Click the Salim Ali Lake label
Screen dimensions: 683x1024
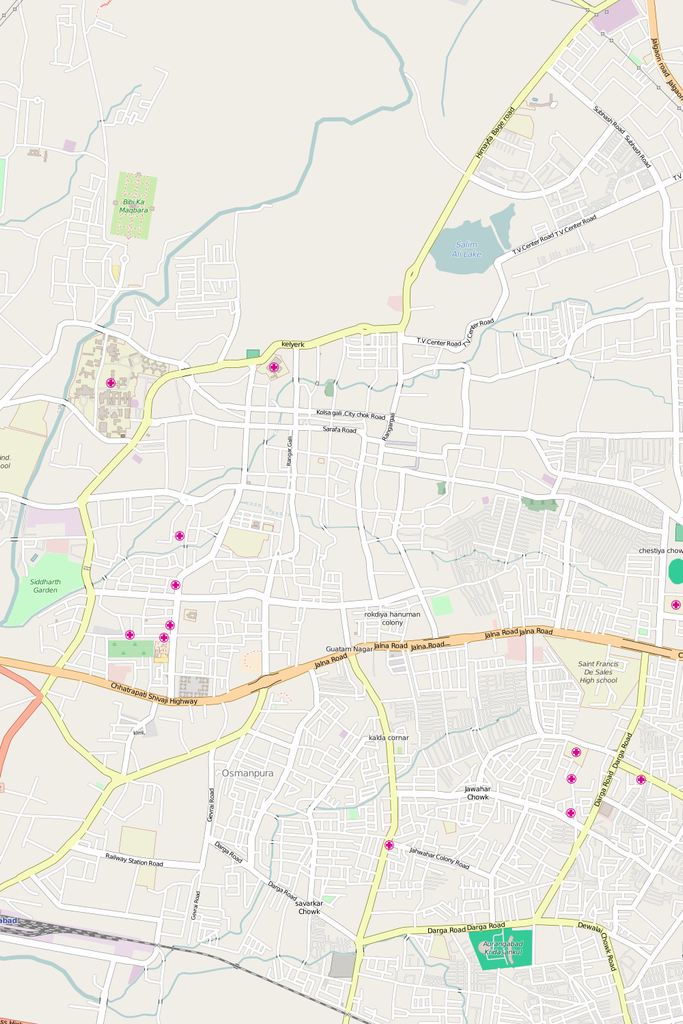point(466,249)
